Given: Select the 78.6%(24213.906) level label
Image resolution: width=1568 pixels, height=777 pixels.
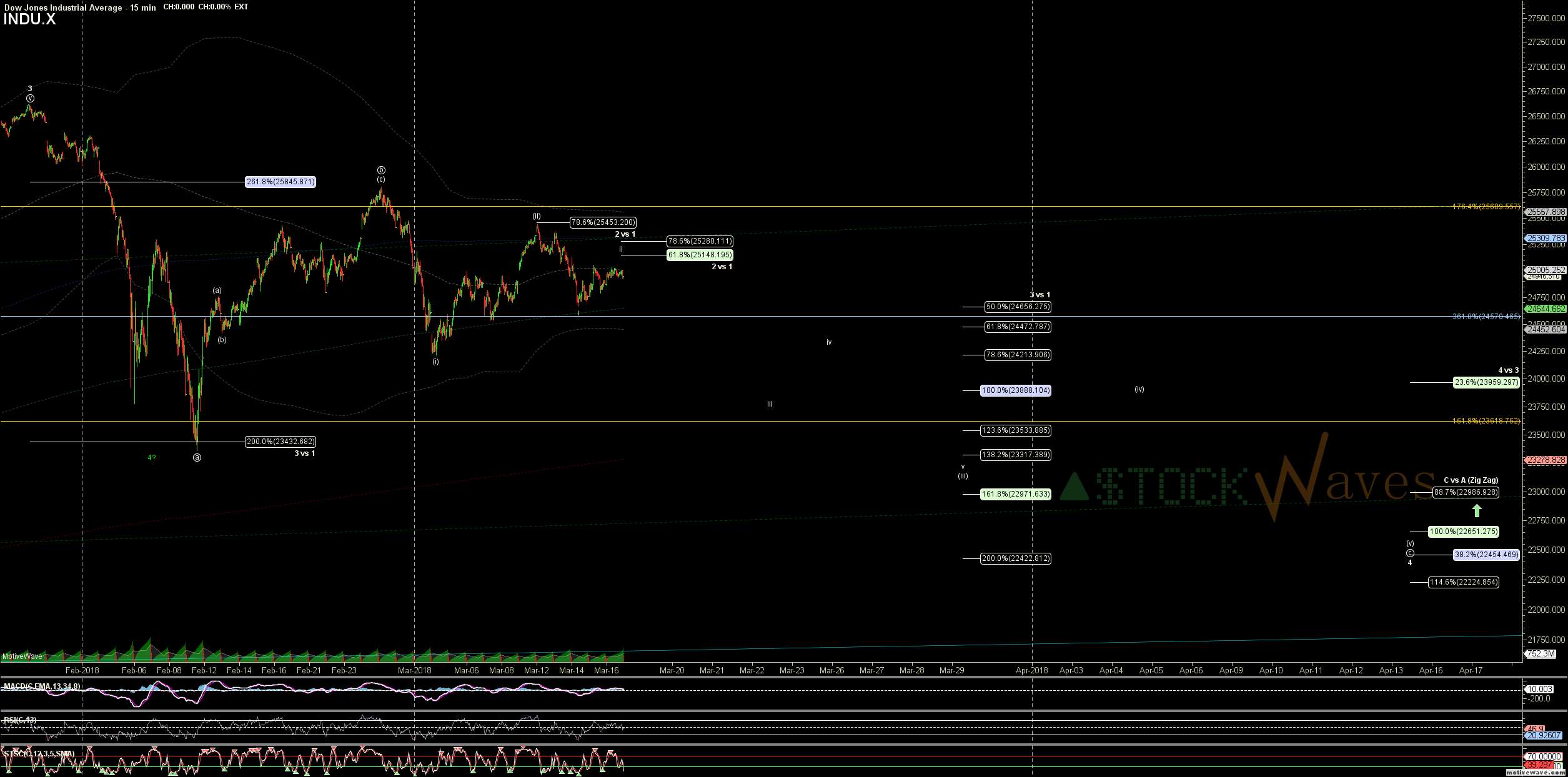Looking at the screenshot, I should click(1018, 355).
